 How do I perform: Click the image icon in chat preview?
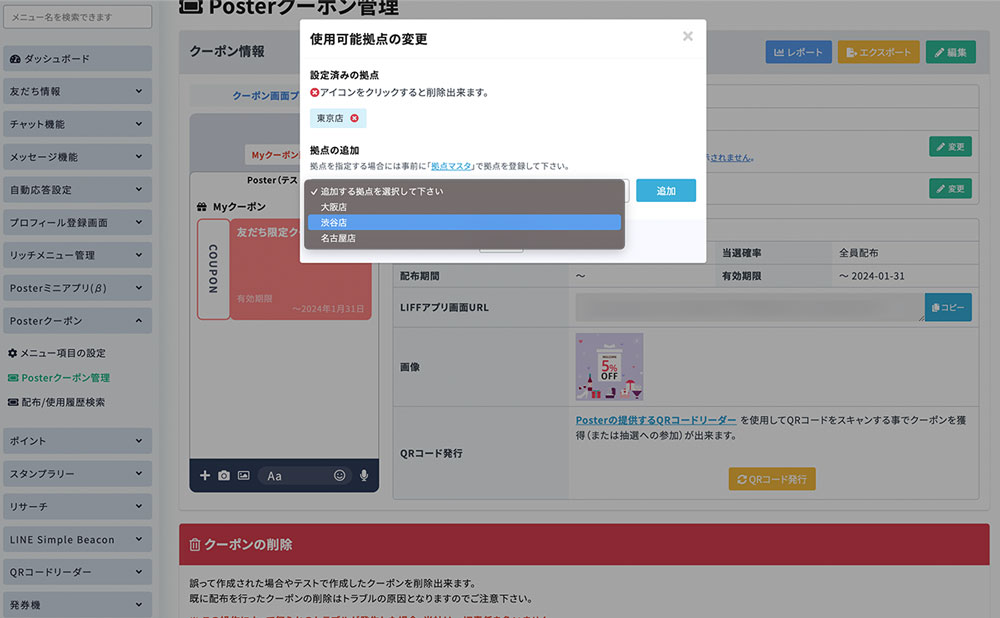pyautogui.click(x=244, y=475)
